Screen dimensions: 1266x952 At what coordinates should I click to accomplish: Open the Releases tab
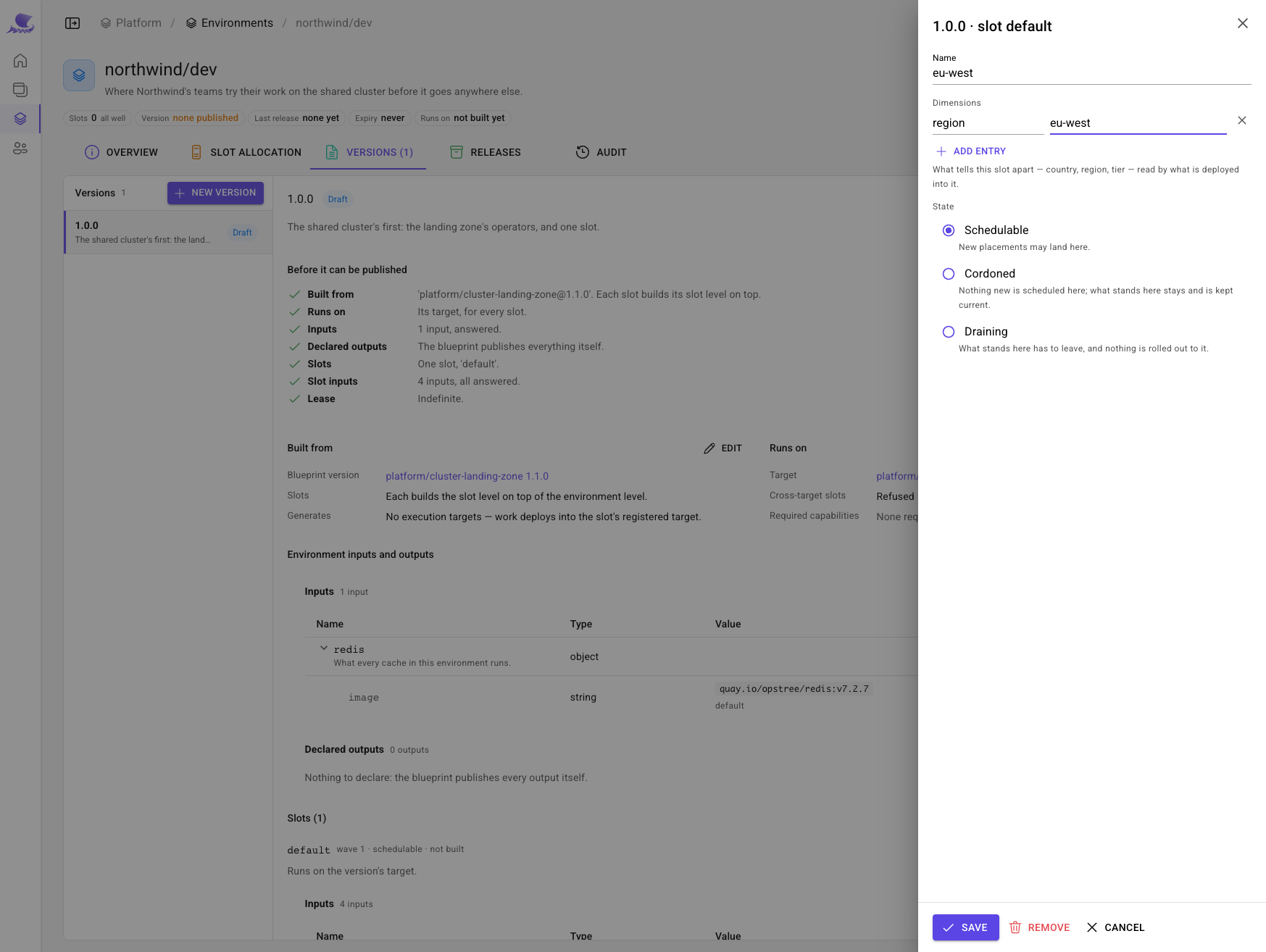tap(486, 152)
